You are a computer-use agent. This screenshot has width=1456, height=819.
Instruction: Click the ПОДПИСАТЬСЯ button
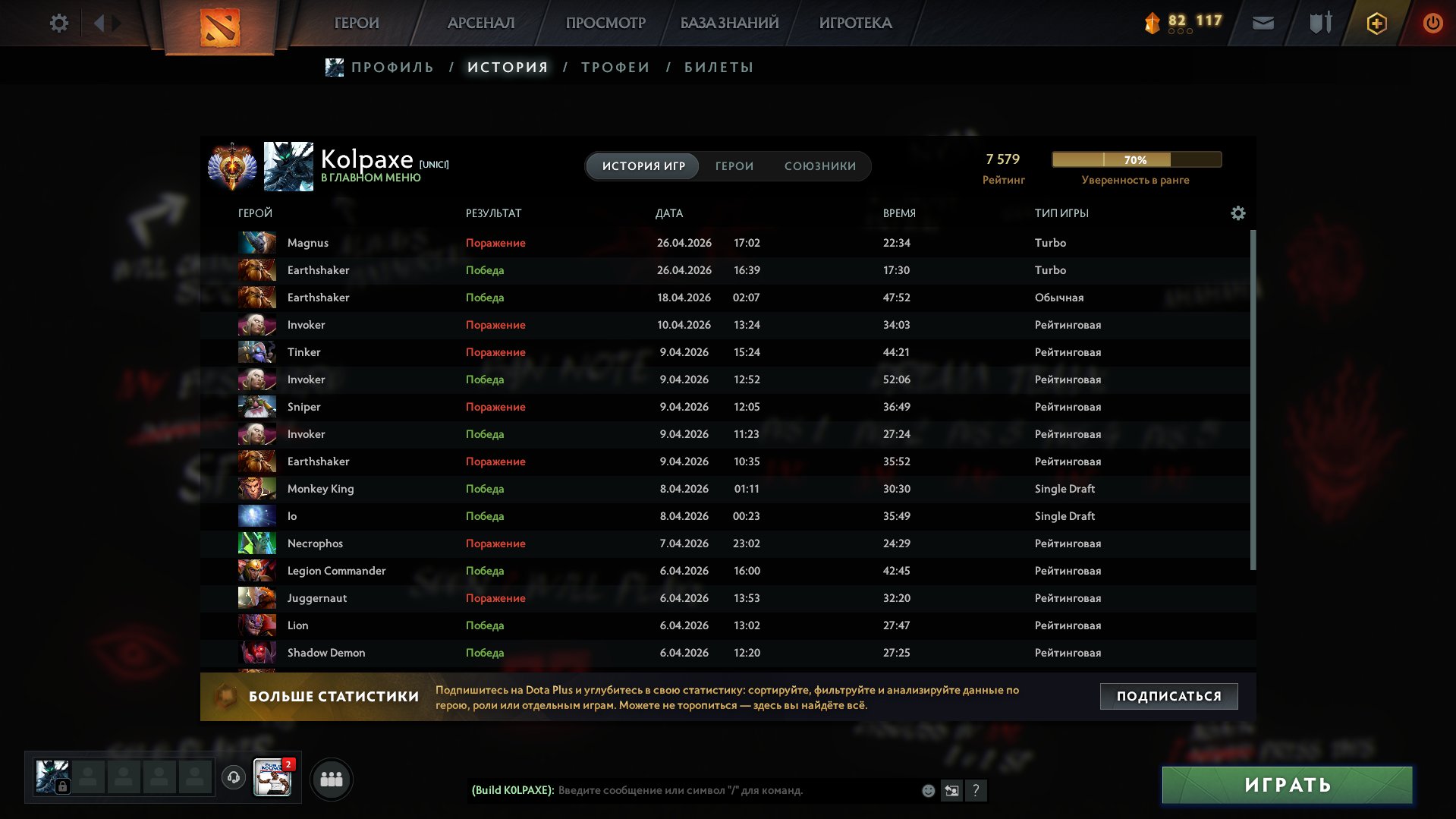click(x=1168, y=696)
